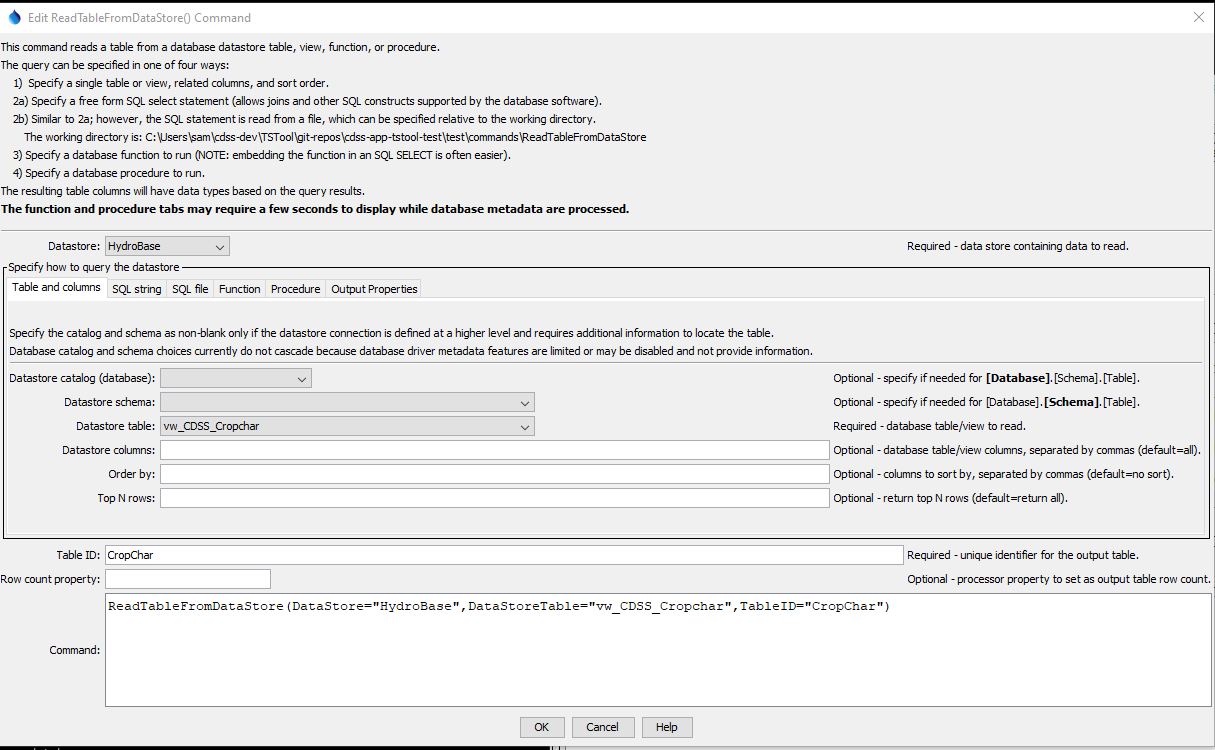Click the 'Table ID:' label
The image size is (1215, 750).
point(79,555)
